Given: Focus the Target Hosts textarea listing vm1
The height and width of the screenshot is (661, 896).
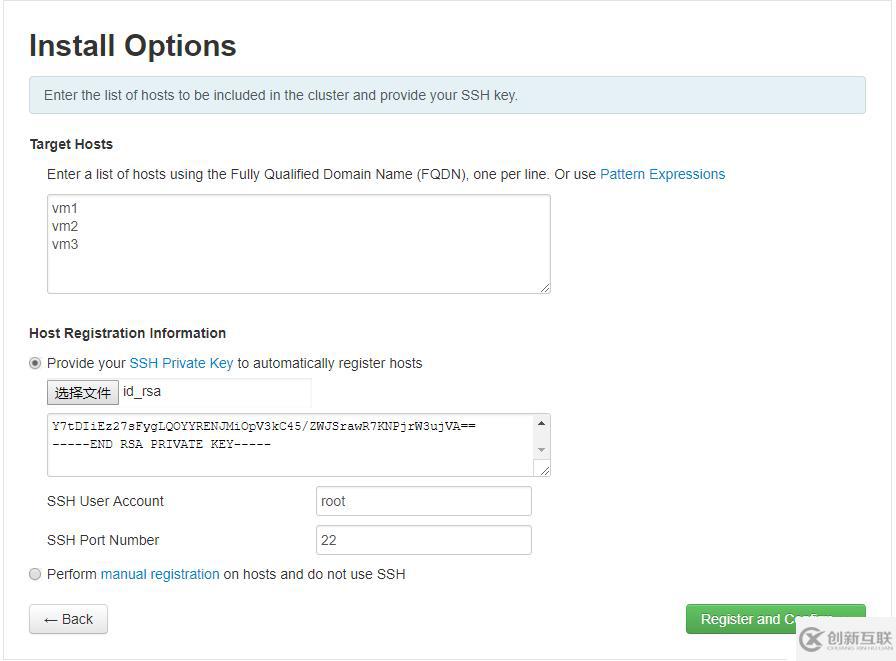Looking at the screenshot, I should (x=299, y=244).
